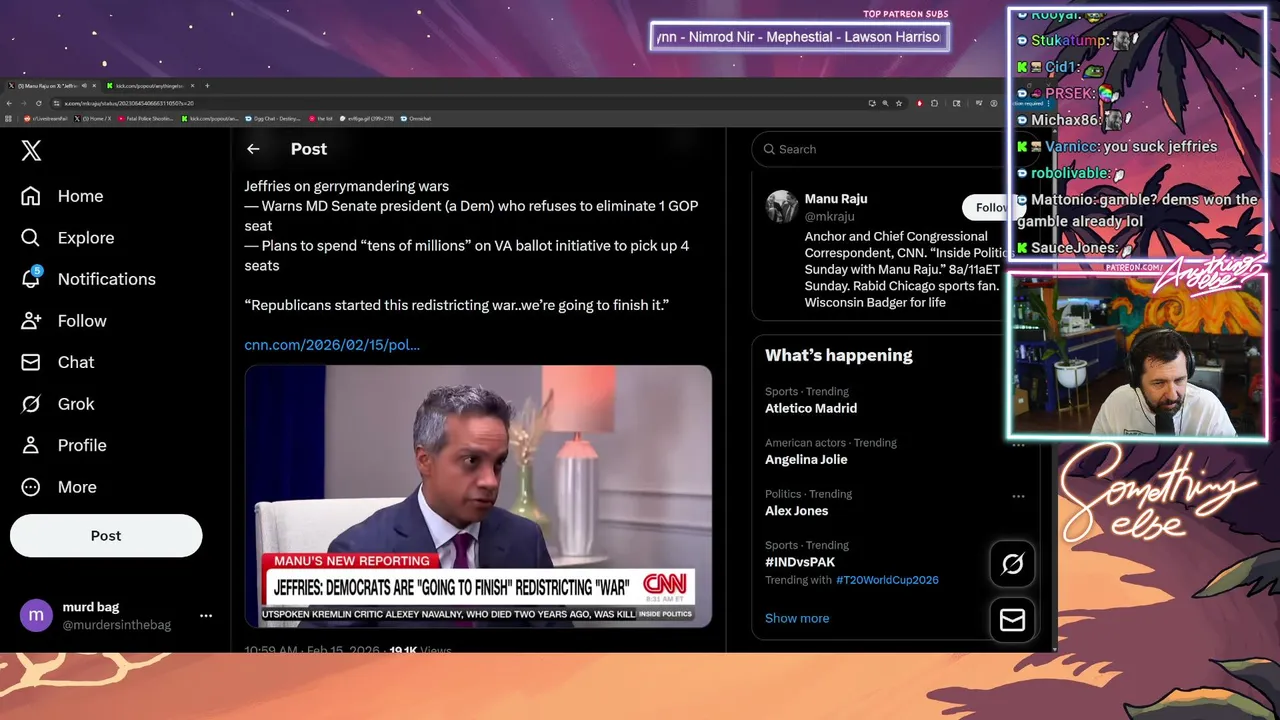The width and height of the screenshot is (1280, 720).
Task: Open the browser profile avatar icon
Action: [x=993, y=103]
